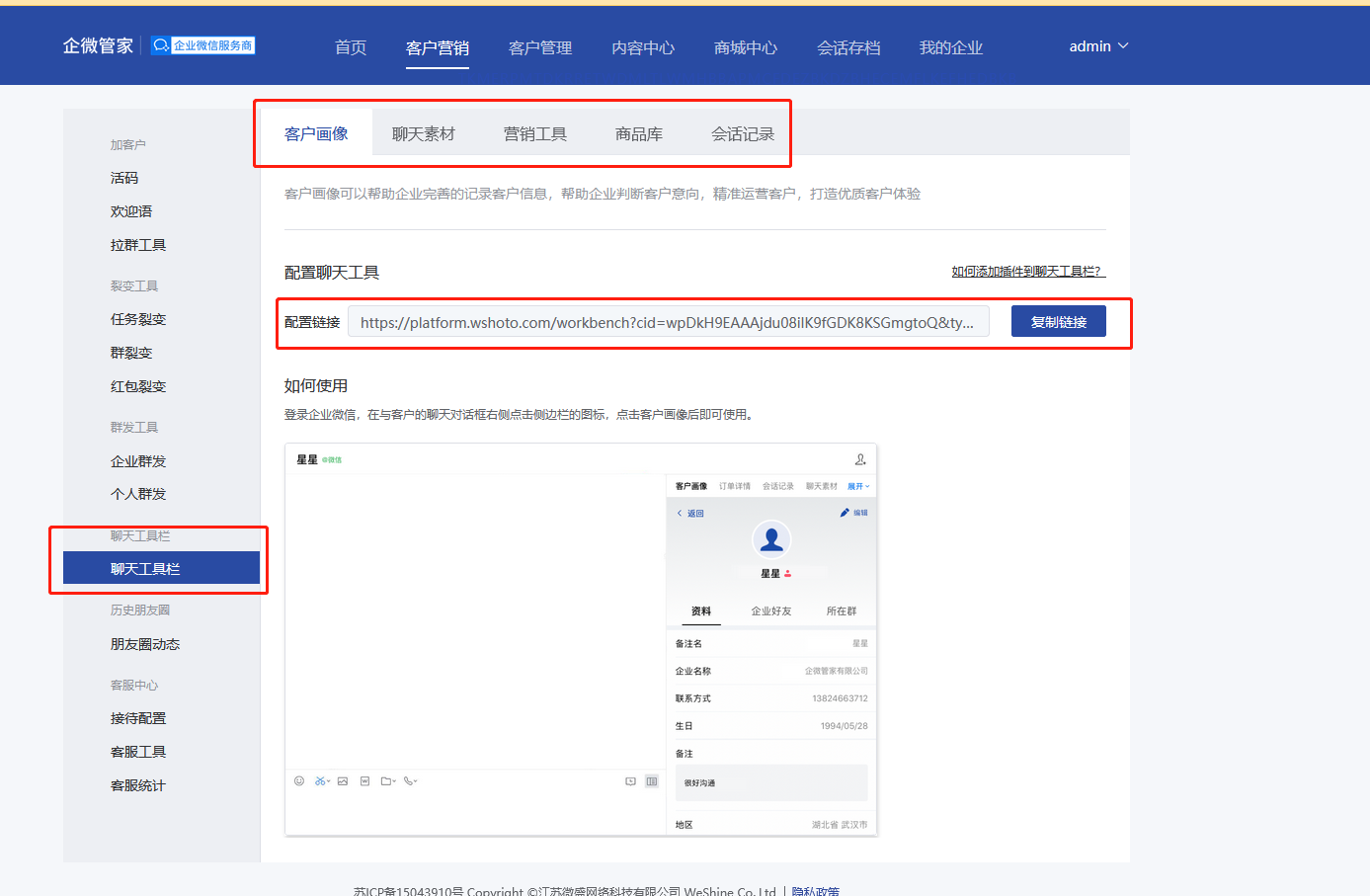The image size is (1370, 896).
Task: Click the 如何使用 section heading
Action: click(316, 386)
